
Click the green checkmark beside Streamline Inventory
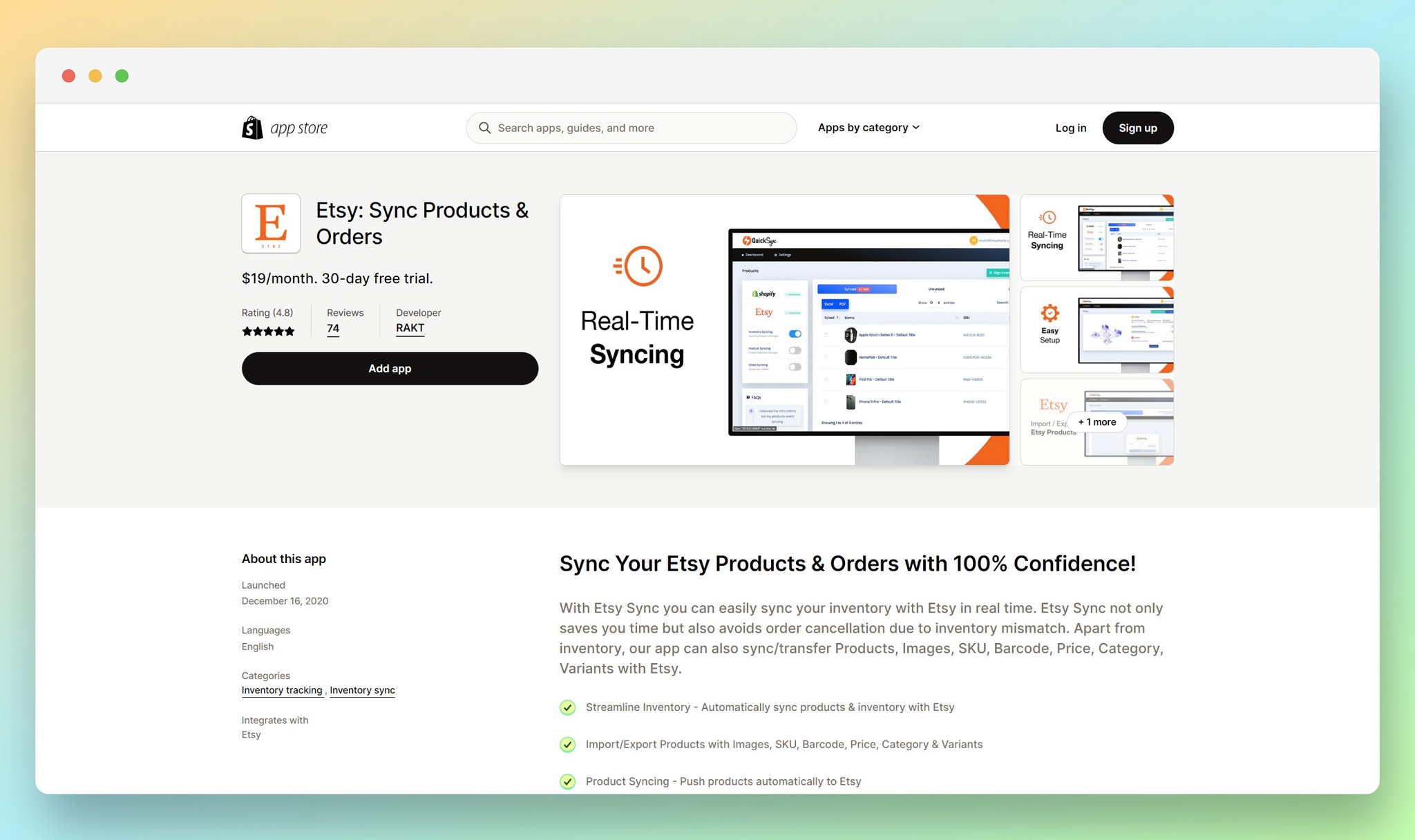[x=567, y=707]
